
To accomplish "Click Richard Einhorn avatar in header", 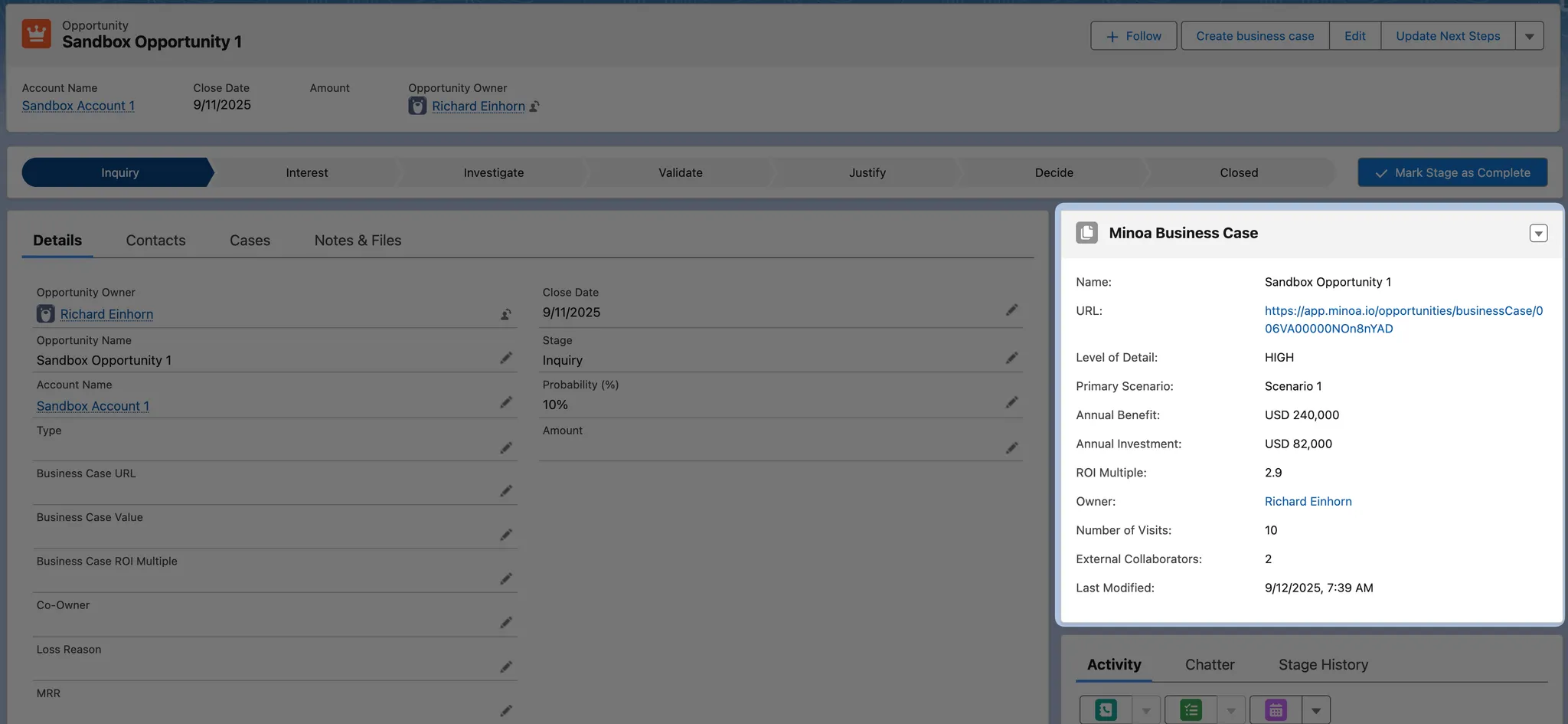I will [417, 106].
